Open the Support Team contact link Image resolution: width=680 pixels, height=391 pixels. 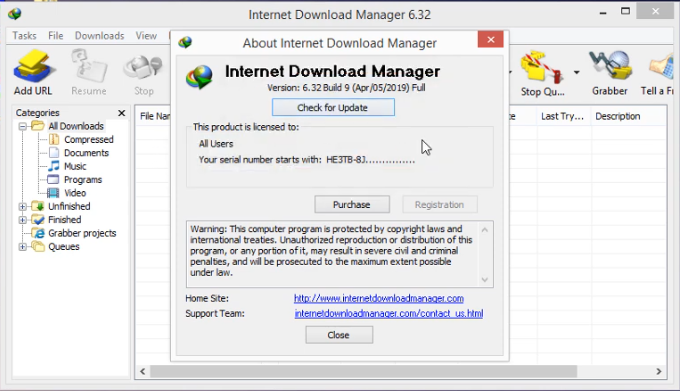pyautogui.click(x=389, y=313)
